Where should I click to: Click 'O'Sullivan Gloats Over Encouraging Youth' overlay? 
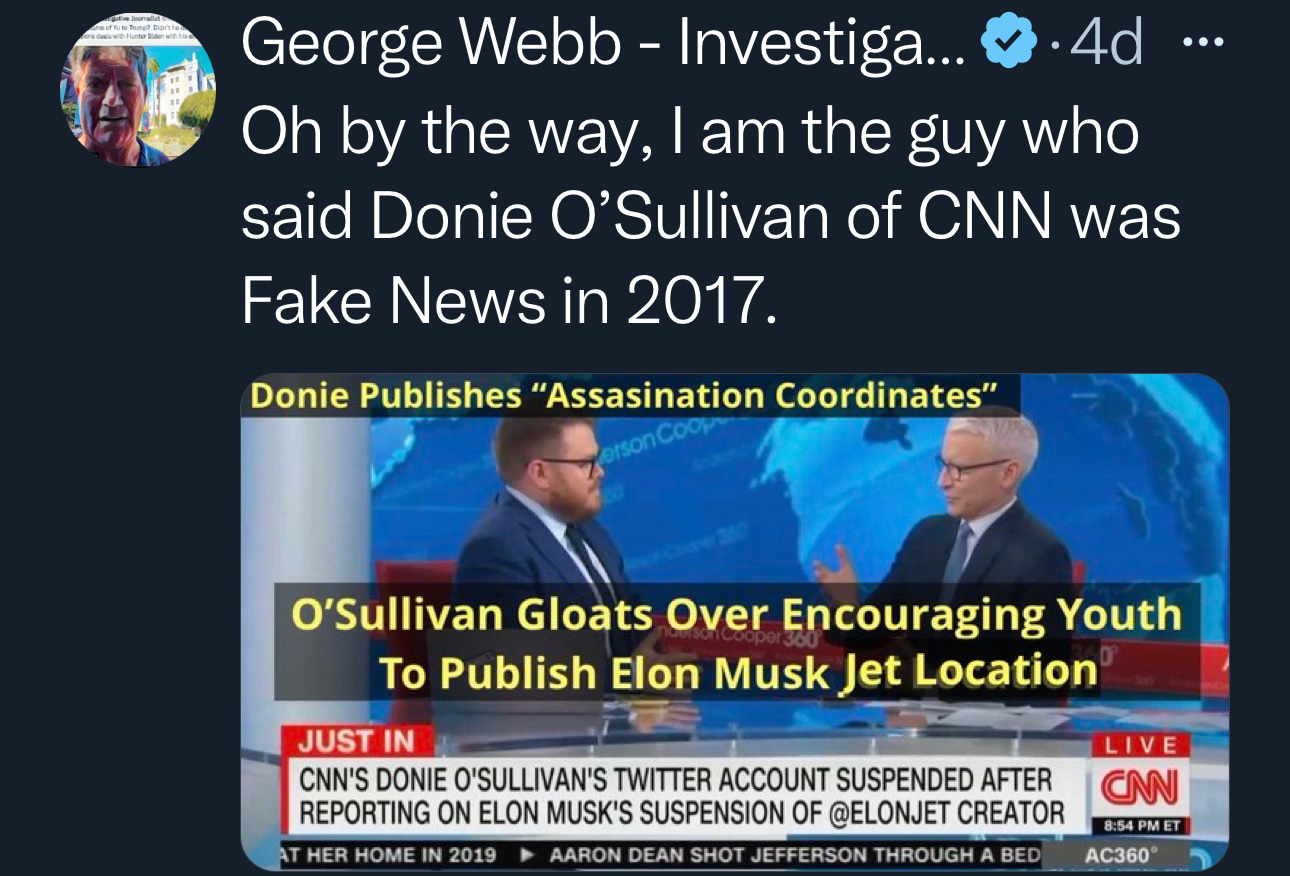click(x=736, y=614)
